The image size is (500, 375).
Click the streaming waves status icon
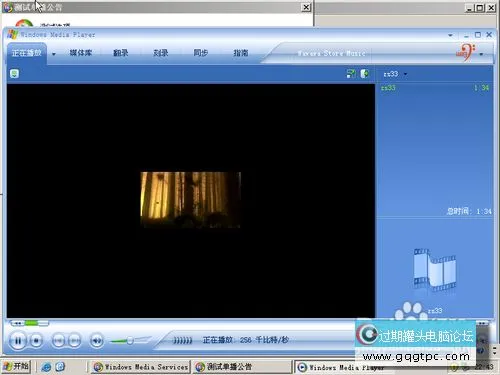(183, 340)
